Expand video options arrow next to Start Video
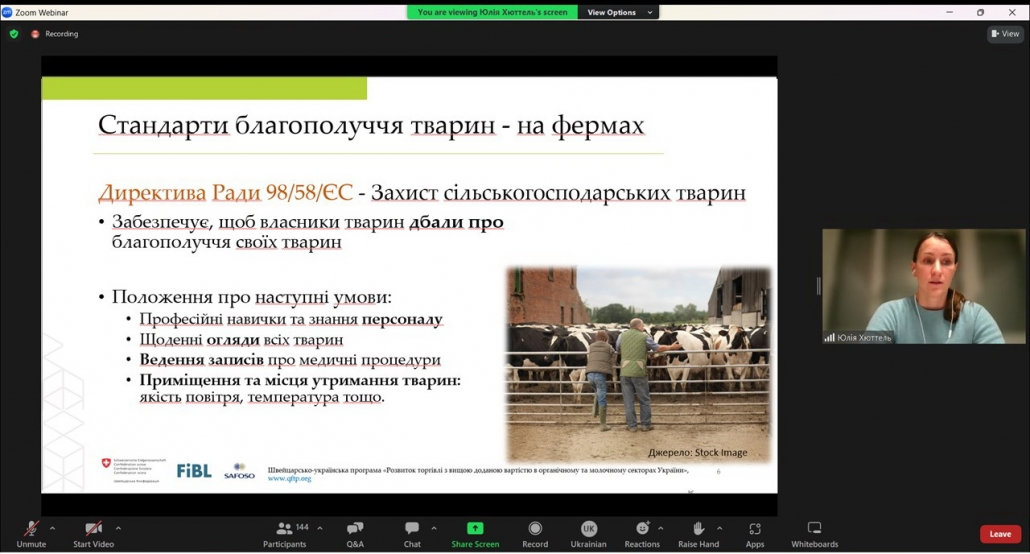 coord(118,528)
